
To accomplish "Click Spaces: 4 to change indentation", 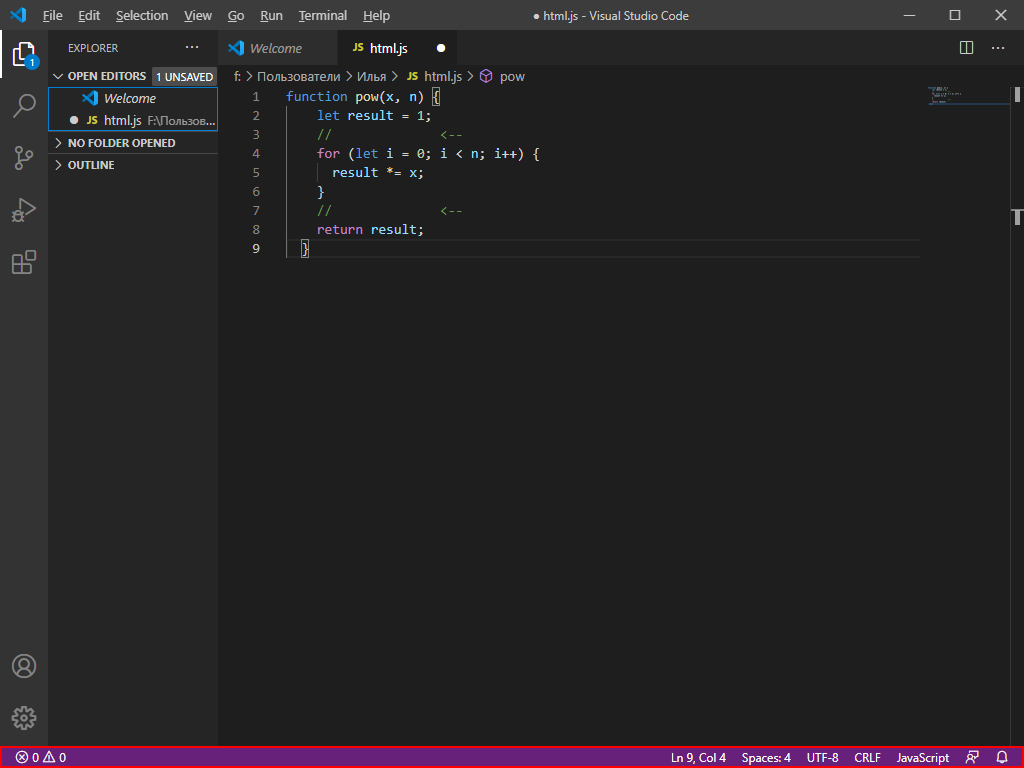I will (x=765, y=757).
